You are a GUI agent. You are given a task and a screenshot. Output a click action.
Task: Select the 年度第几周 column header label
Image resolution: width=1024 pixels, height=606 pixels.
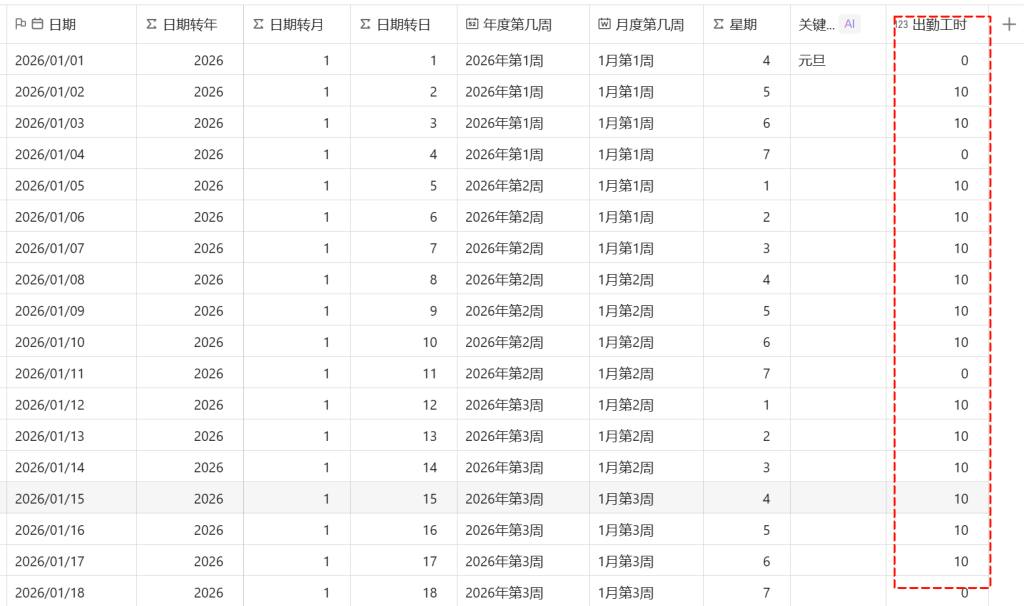click(517, 25)
